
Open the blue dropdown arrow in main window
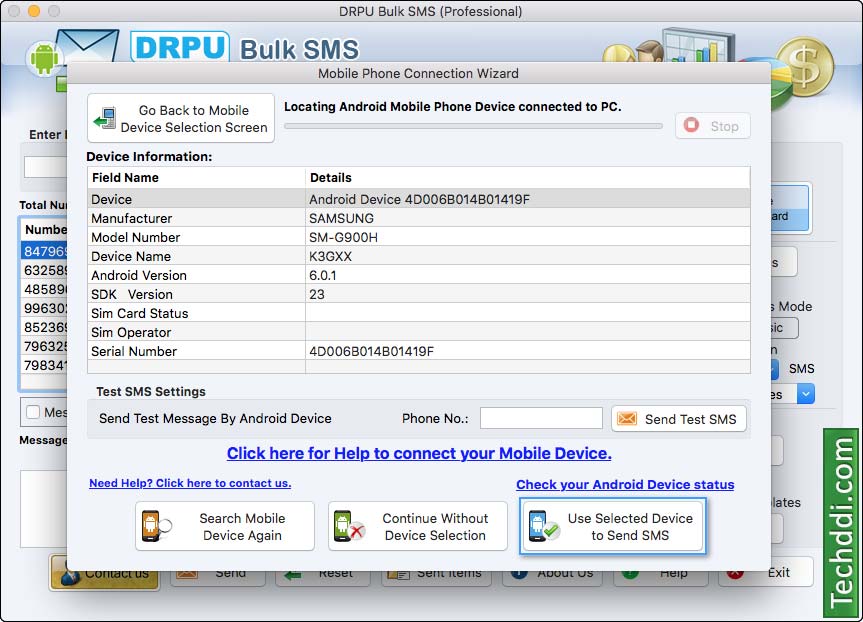pyautogui.click(x=806, y=394)
